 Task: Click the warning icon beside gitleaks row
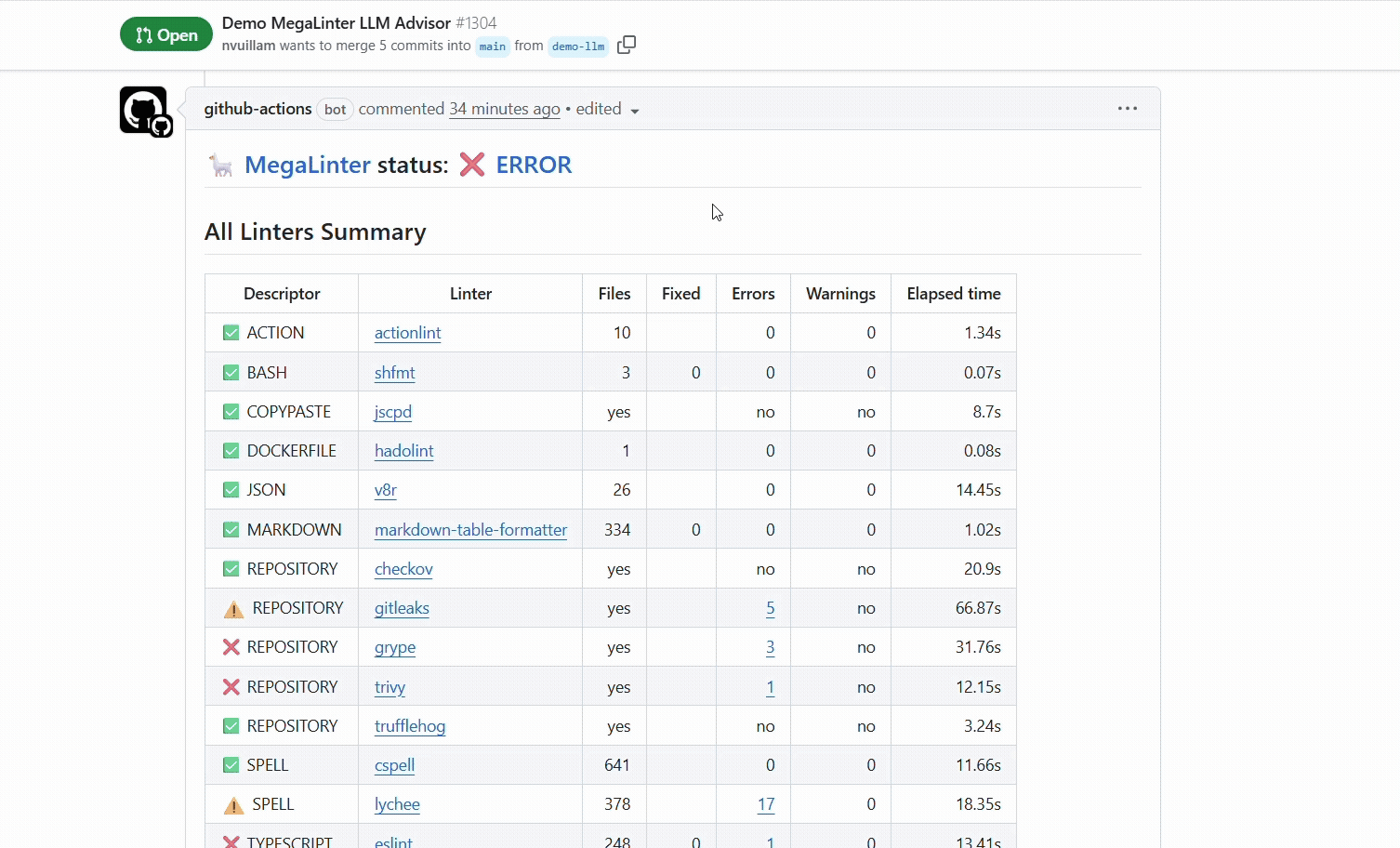(233, 609)
